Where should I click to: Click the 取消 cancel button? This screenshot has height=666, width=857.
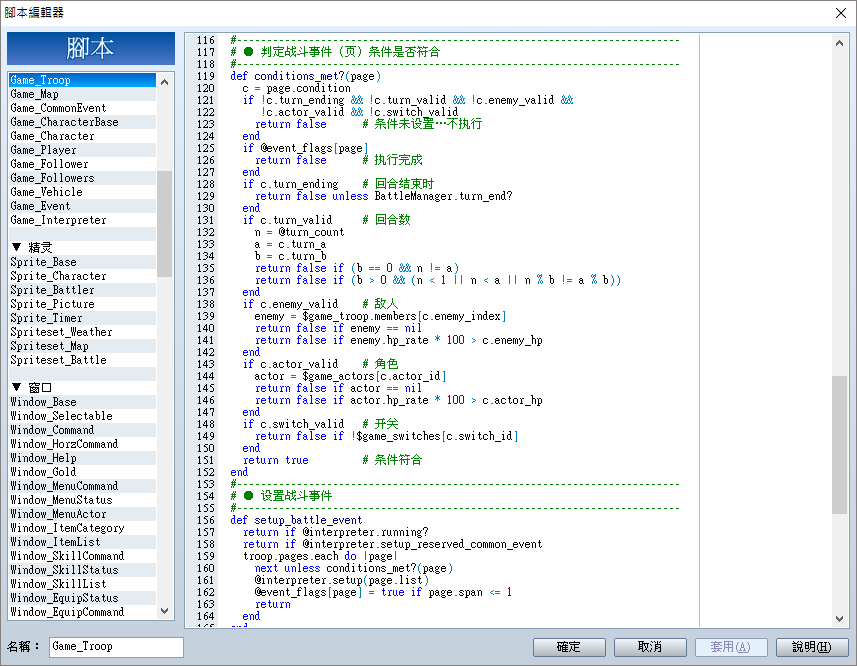(x=650, y=647)
